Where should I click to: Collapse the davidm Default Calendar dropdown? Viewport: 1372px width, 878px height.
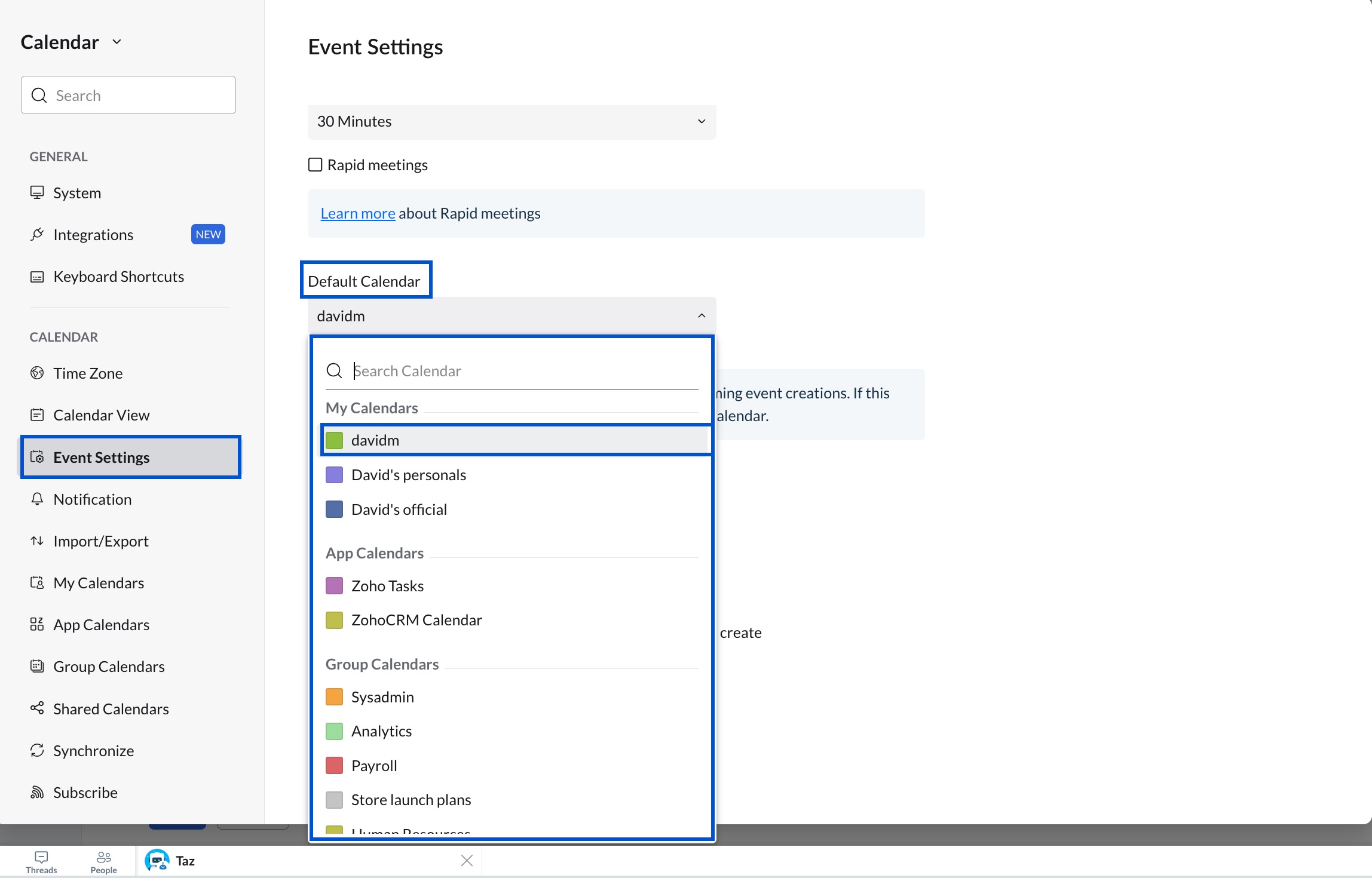click(512, 316)
